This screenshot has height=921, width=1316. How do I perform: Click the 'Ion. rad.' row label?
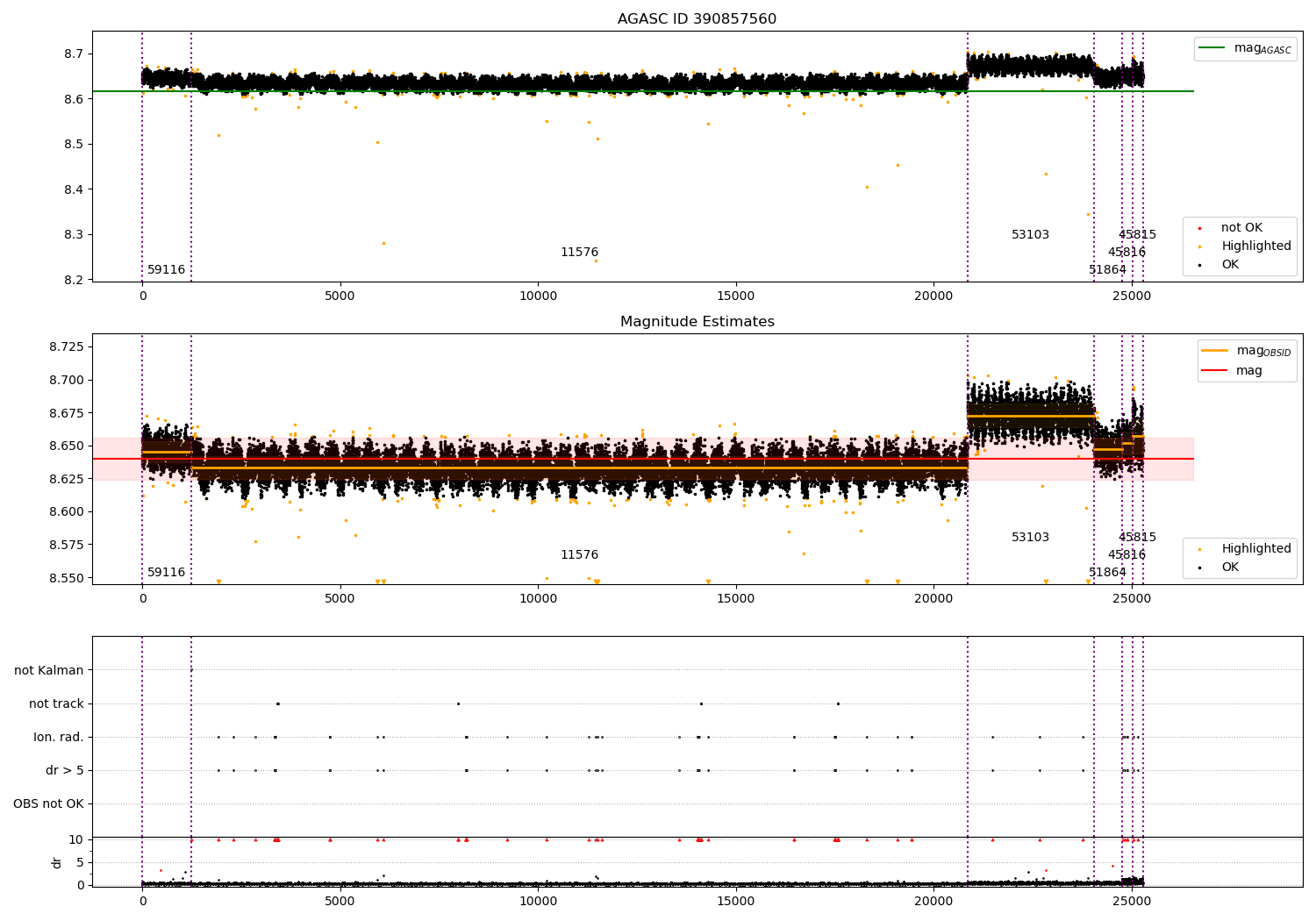coord(59,738)
